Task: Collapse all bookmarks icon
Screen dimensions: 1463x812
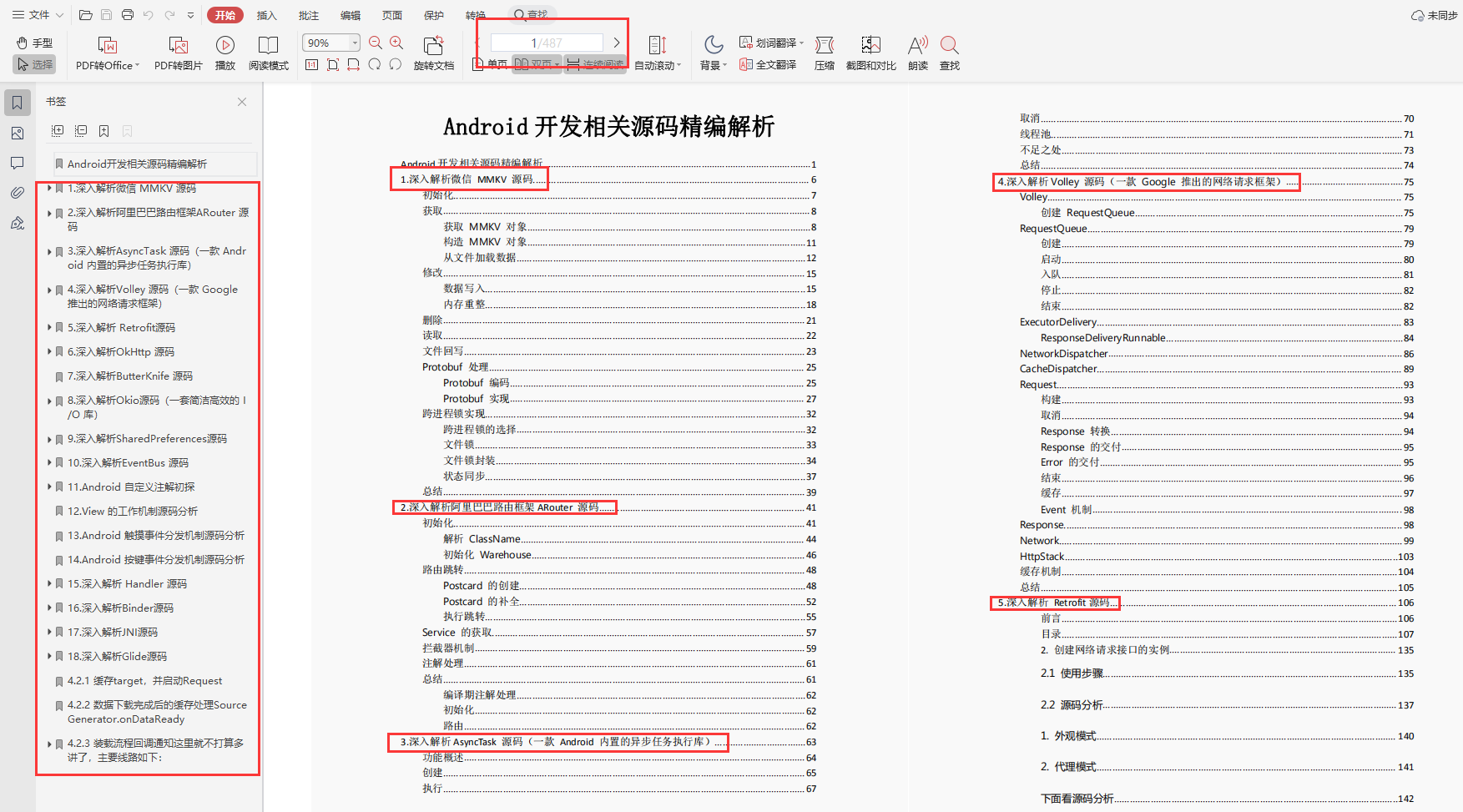Action: [81, 131]
